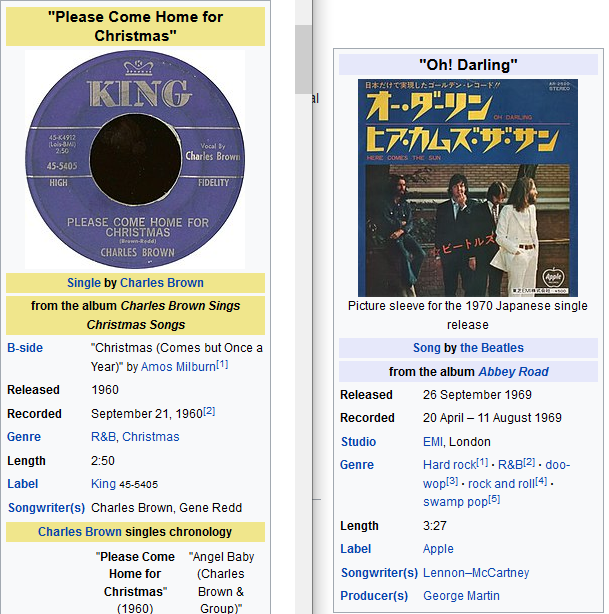The height and width of the screenshot is (614, 609).
Task: Select the release date '26 September 1969'
Action: coord(477,395)
